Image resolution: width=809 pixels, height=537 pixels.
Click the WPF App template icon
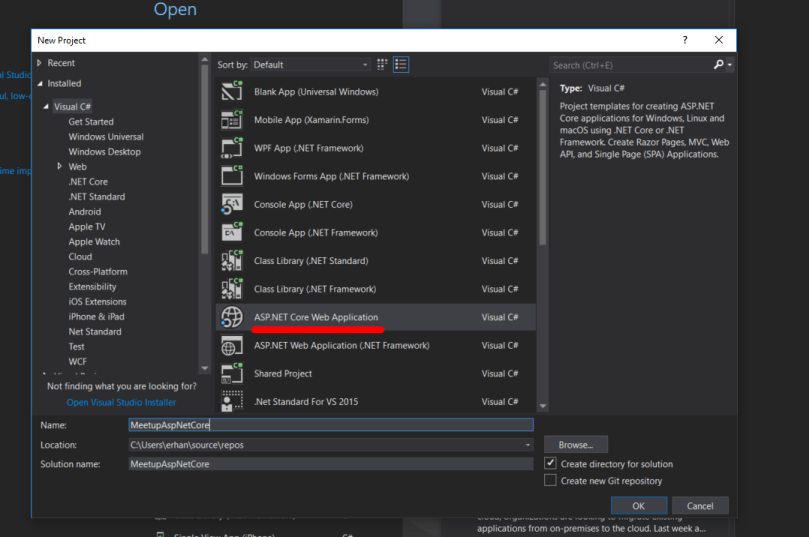pos(232,148)
